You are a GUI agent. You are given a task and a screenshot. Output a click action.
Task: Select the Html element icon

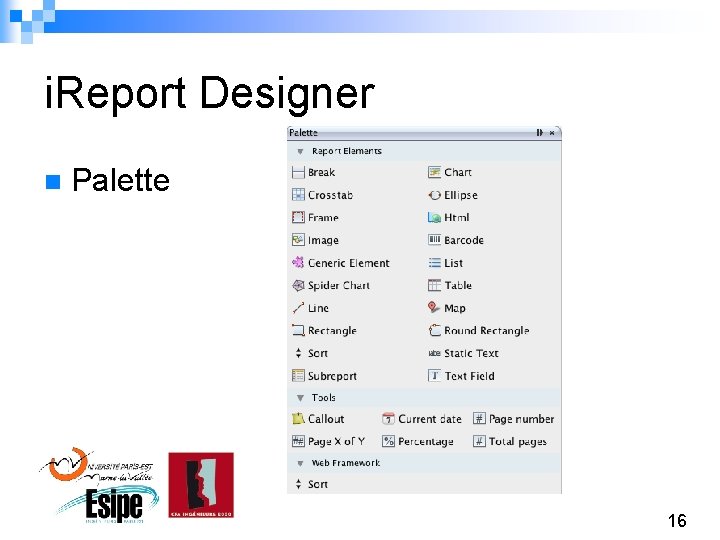(434, 218)
